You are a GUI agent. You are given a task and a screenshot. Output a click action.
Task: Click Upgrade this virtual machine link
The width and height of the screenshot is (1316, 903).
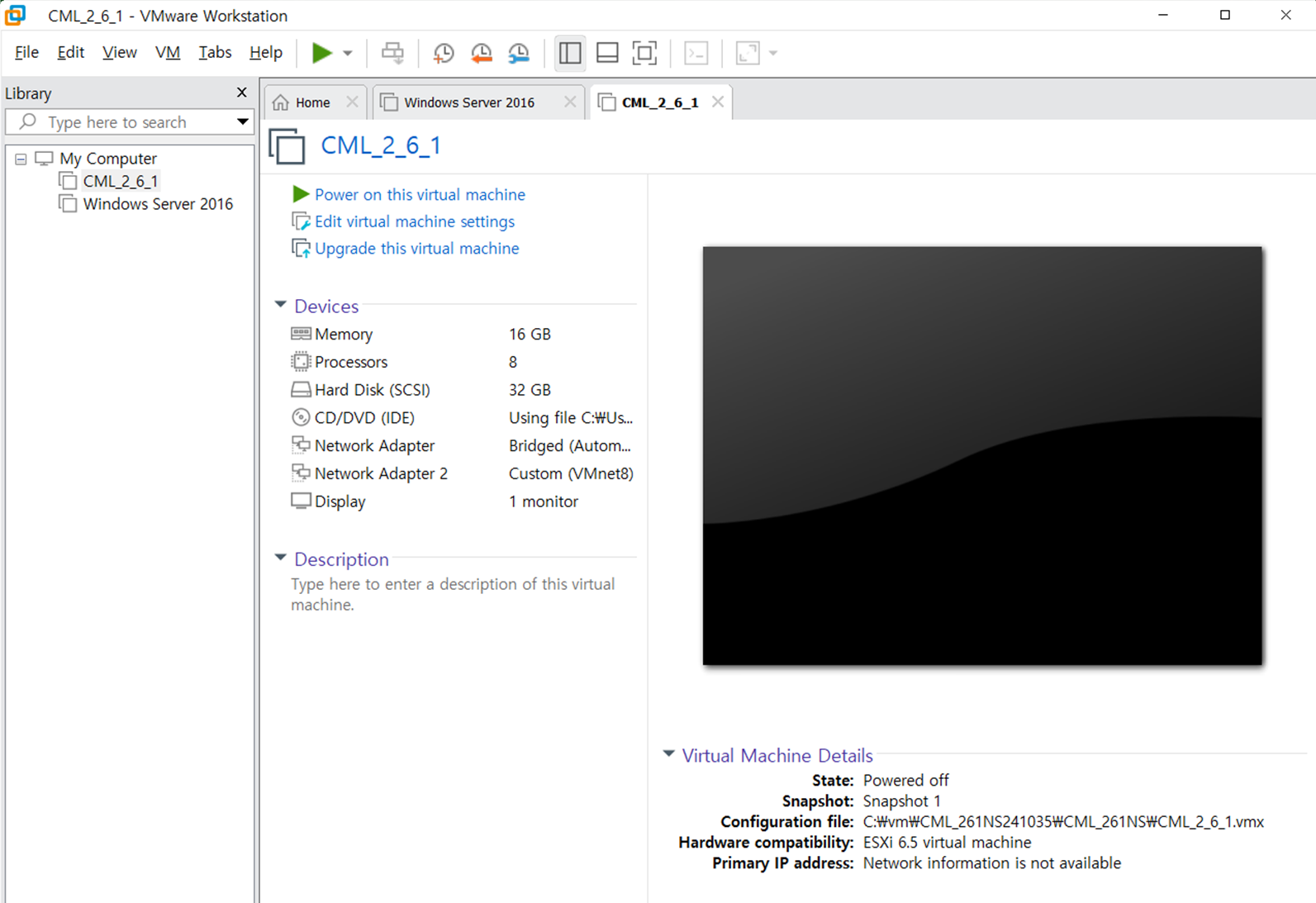point(417,249)
